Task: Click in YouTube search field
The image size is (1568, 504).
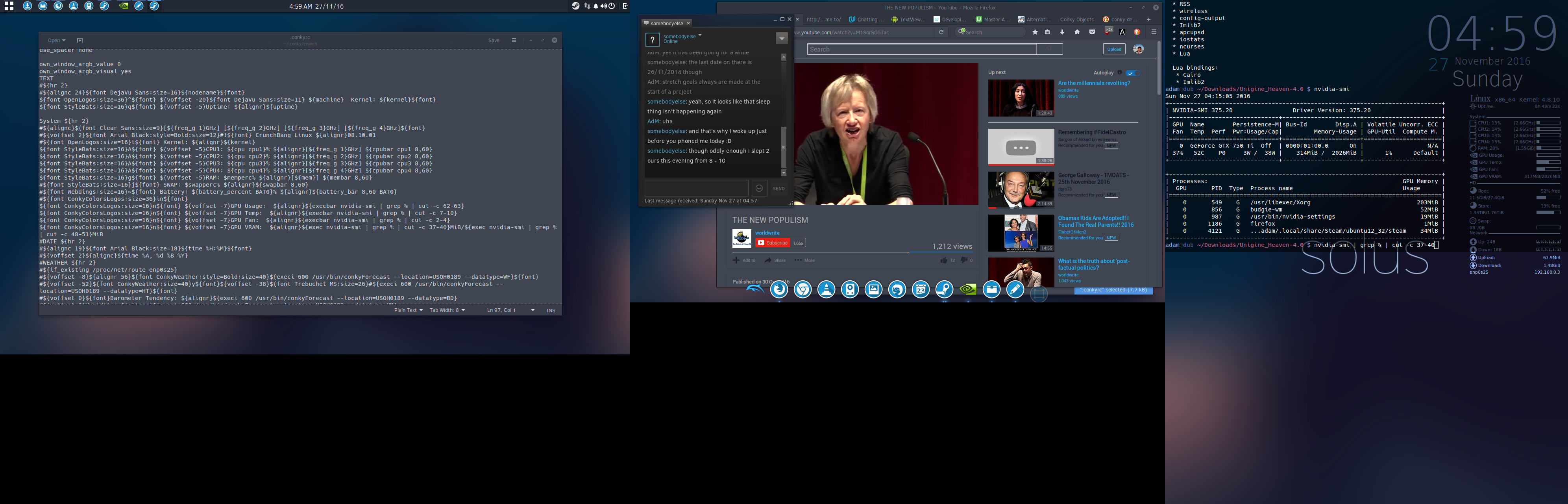Action: pos(922,49)
